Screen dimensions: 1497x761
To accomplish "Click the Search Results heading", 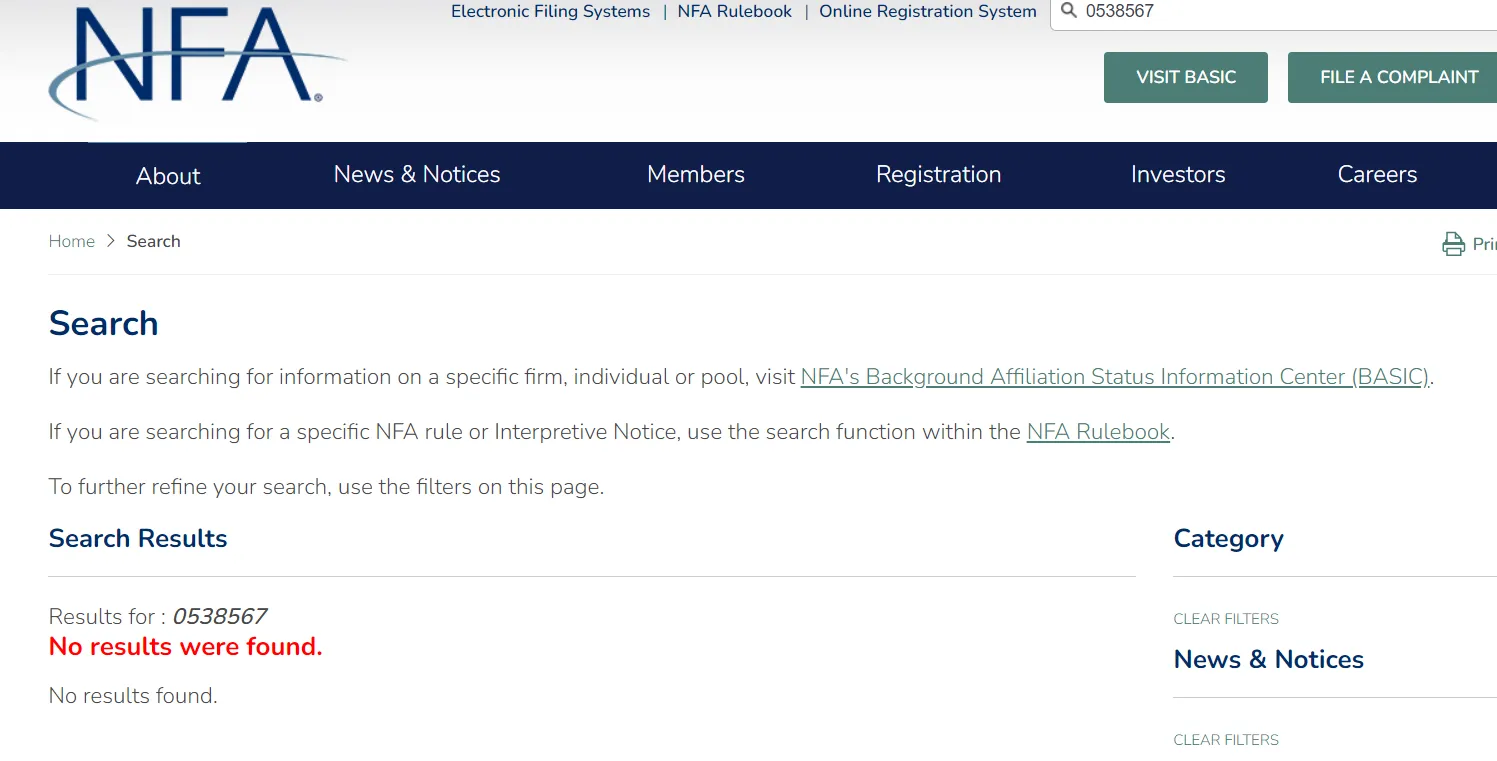I will [138, 538].
